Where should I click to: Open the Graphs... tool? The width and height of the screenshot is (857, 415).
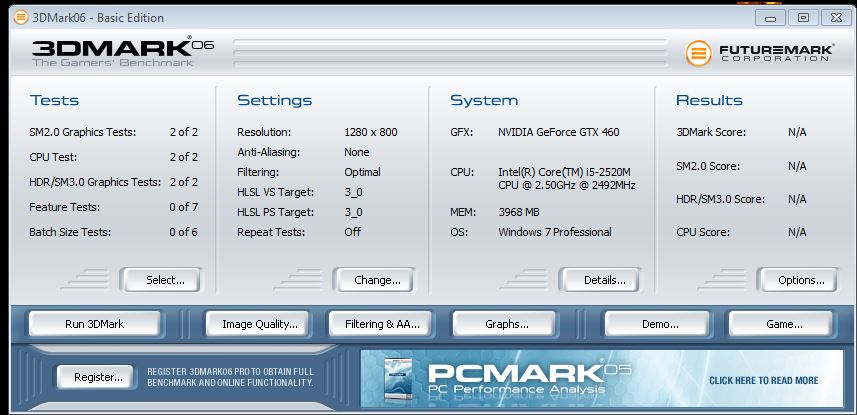pos(504,324)
